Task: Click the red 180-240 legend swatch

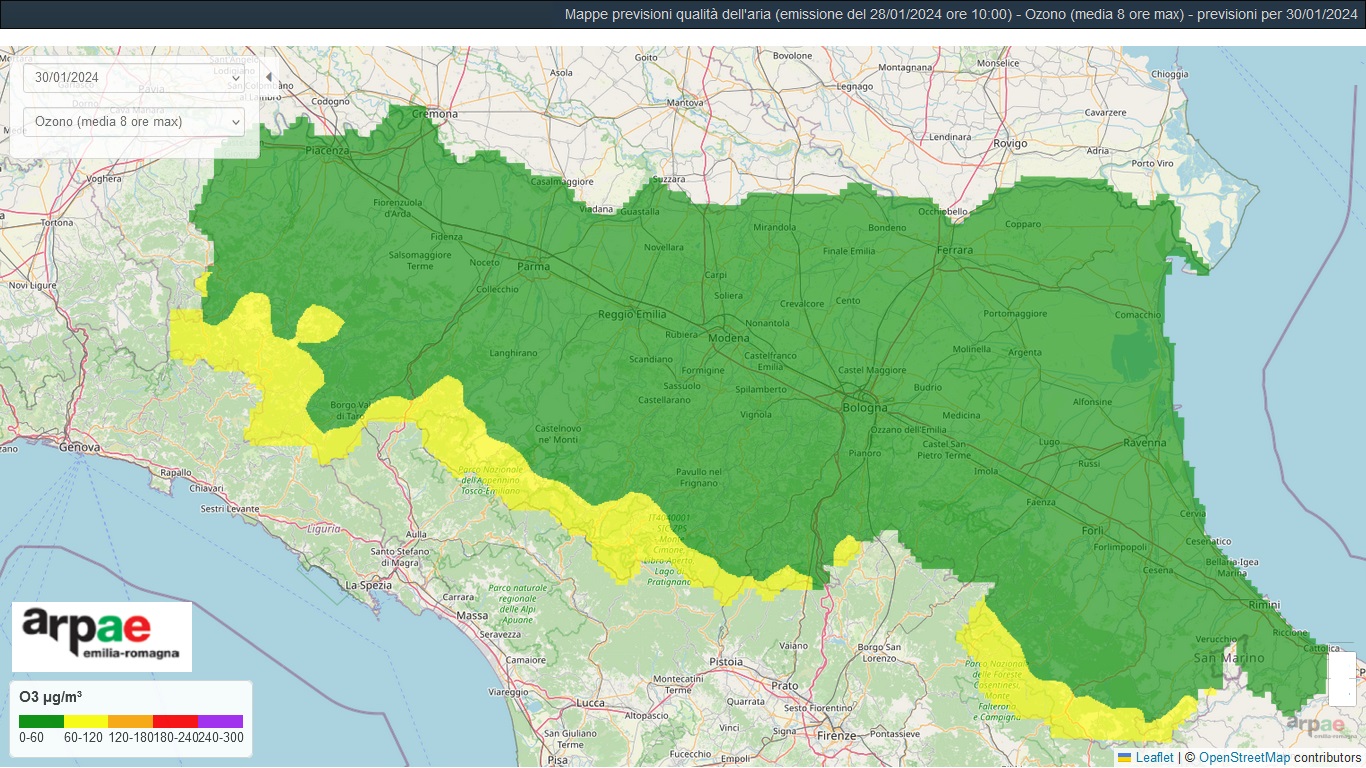Action: tap(175, 720)
